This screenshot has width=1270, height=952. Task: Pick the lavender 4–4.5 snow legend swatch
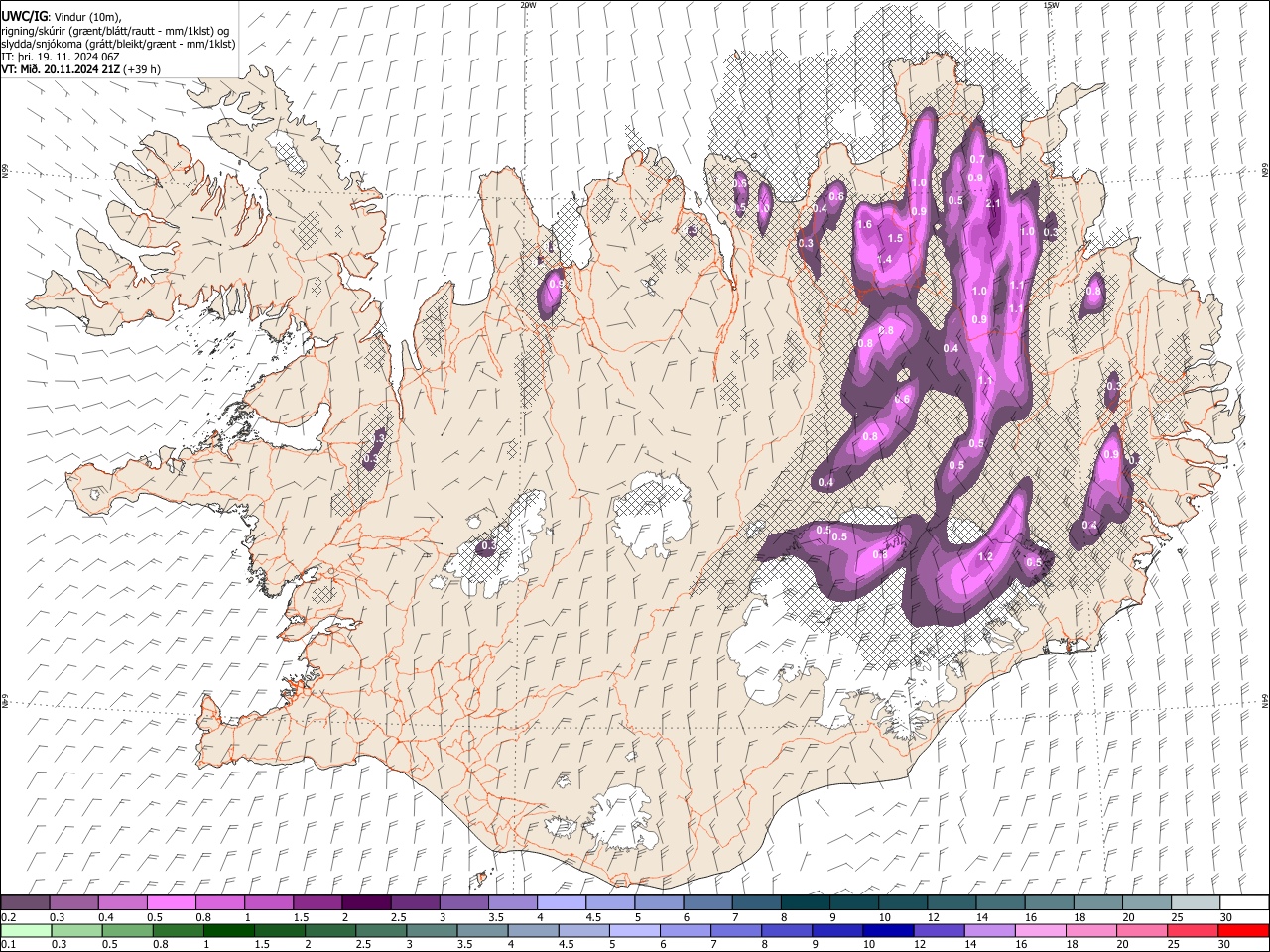[562, 903]
